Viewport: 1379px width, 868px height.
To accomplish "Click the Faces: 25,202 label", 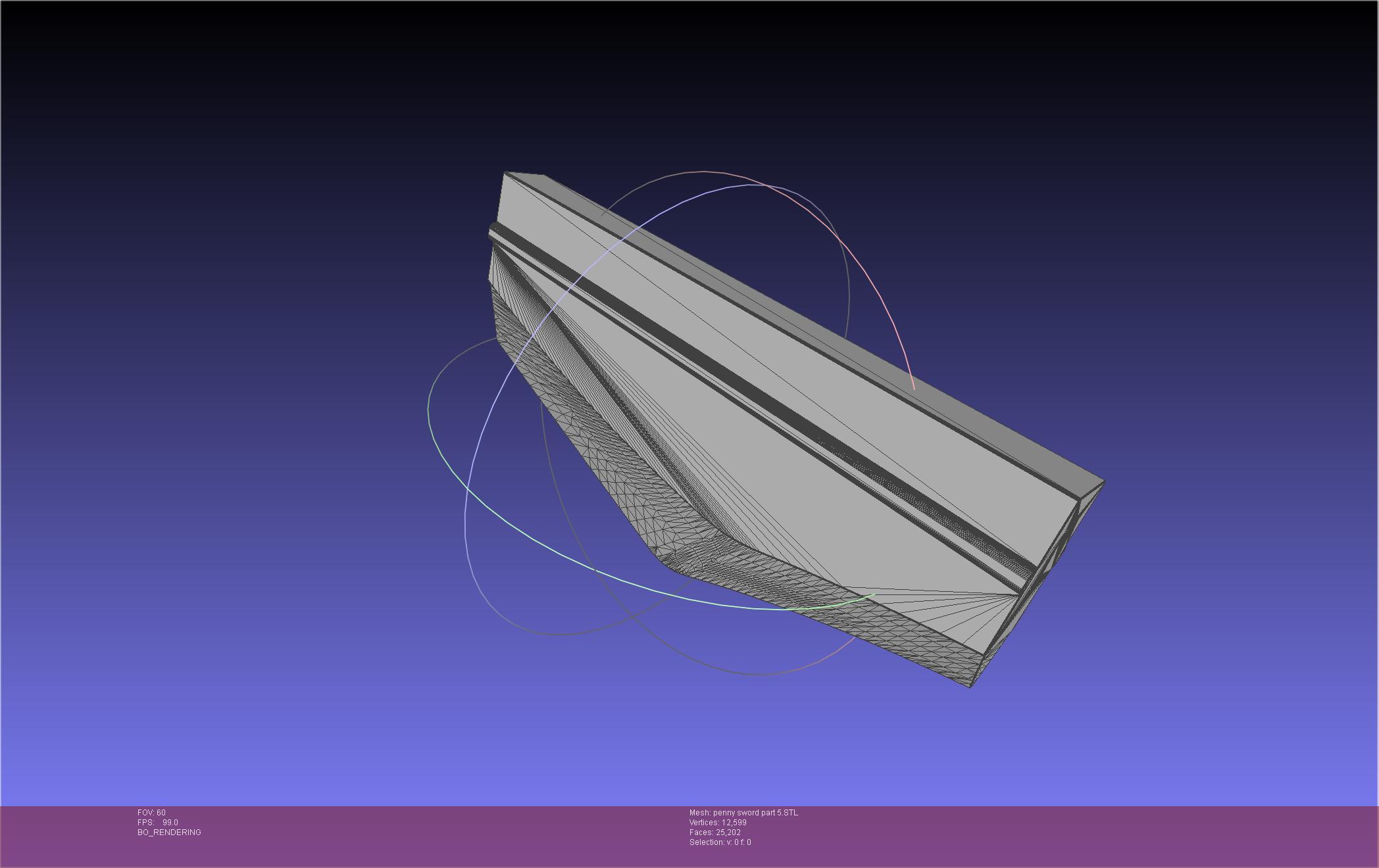I will (x=715, y=832).
